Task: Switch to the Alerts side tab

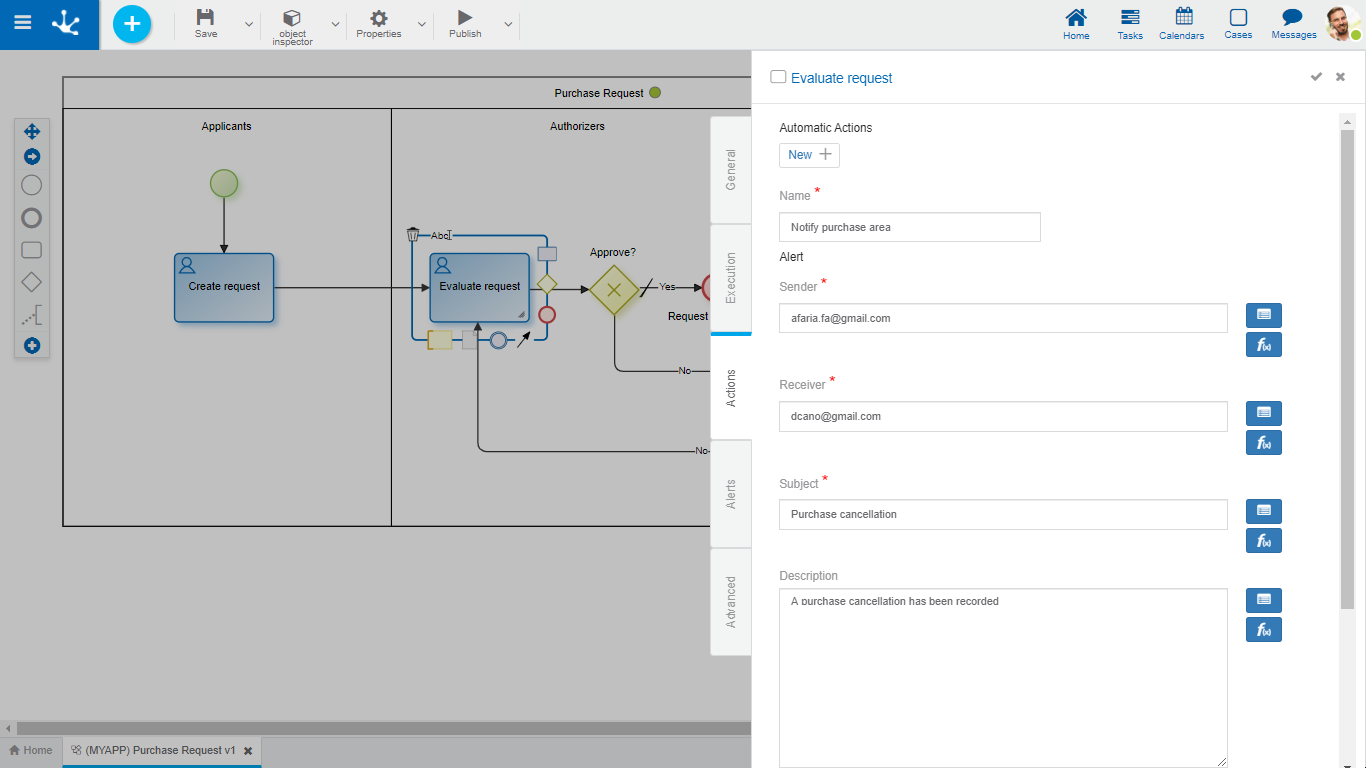Action: 731,494
